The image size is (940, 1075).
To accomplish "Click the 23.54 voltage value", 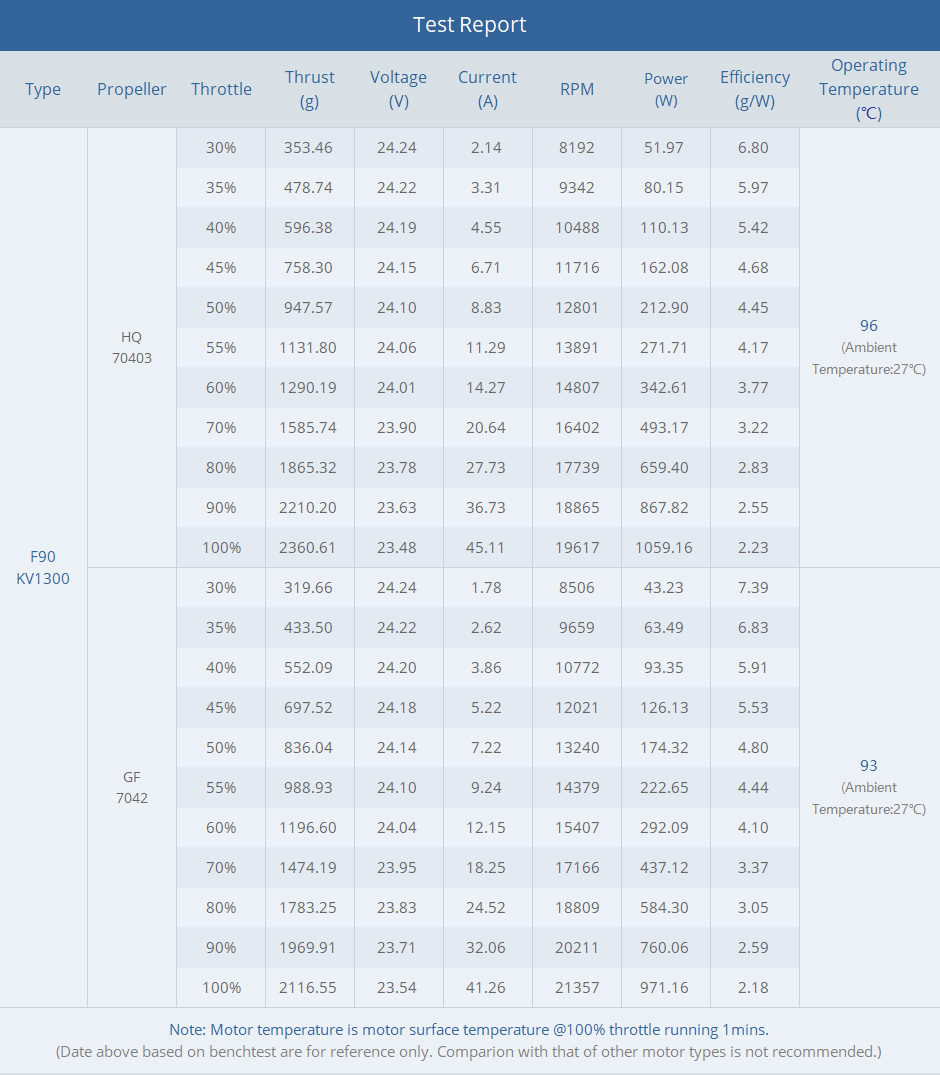I will pyautogui.click(x=397, y=987).
